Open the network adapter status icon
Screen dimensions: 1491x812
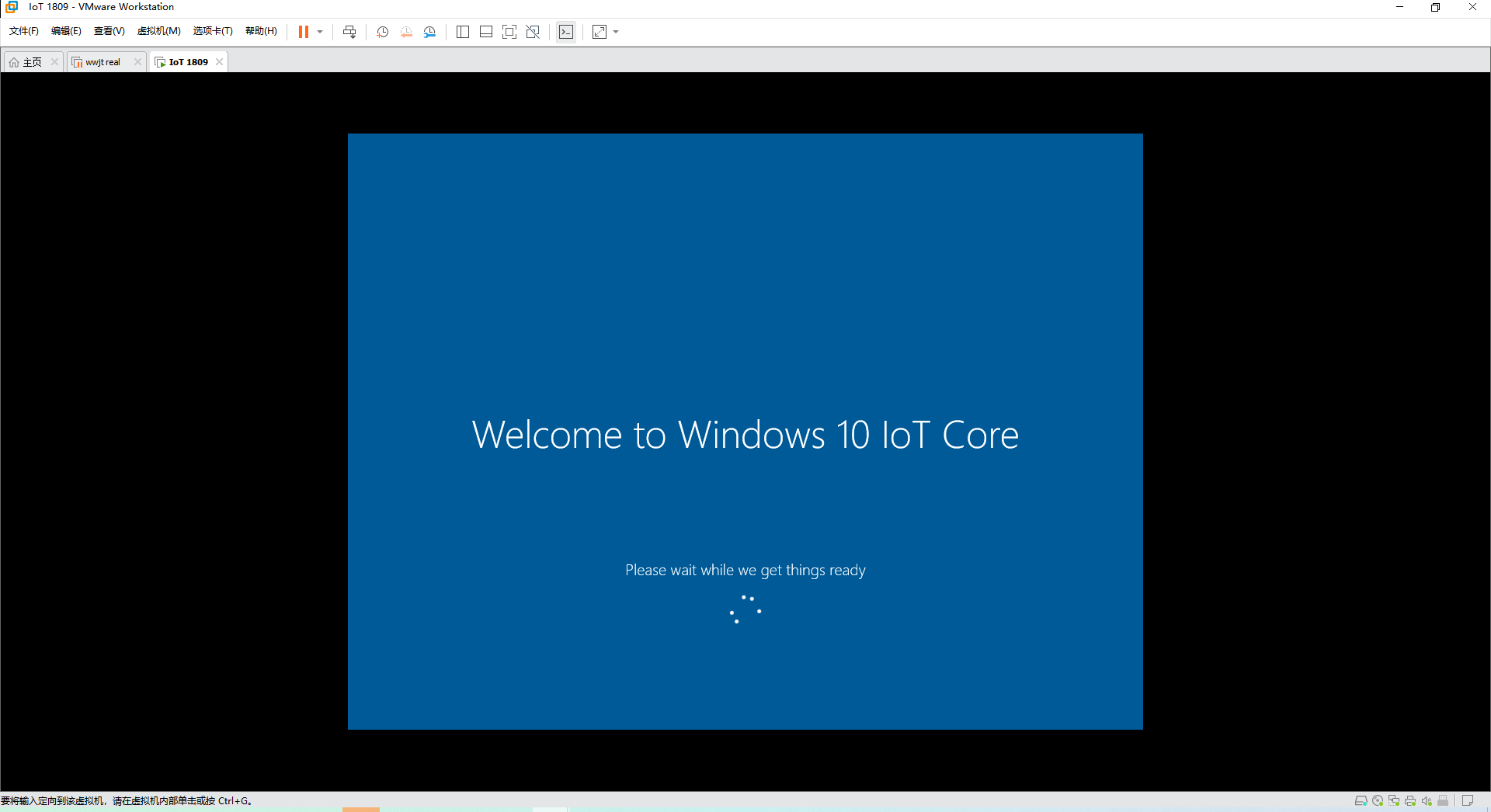pos(1394,800)
